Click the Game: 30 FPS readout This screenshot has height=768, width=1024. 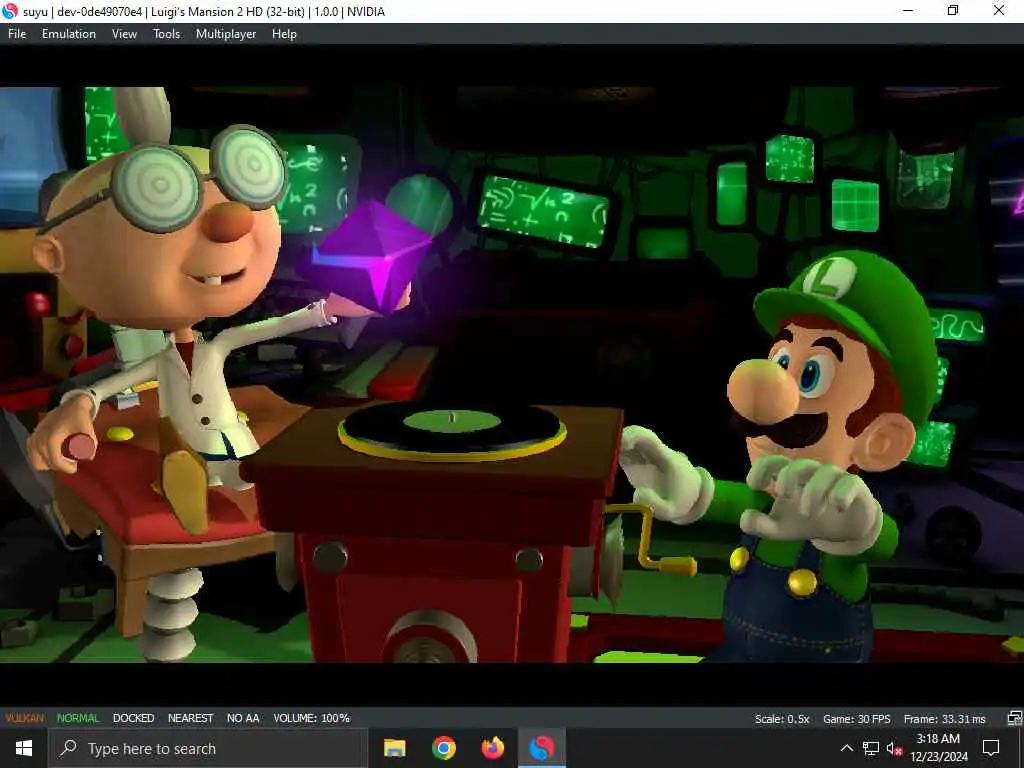856,718
